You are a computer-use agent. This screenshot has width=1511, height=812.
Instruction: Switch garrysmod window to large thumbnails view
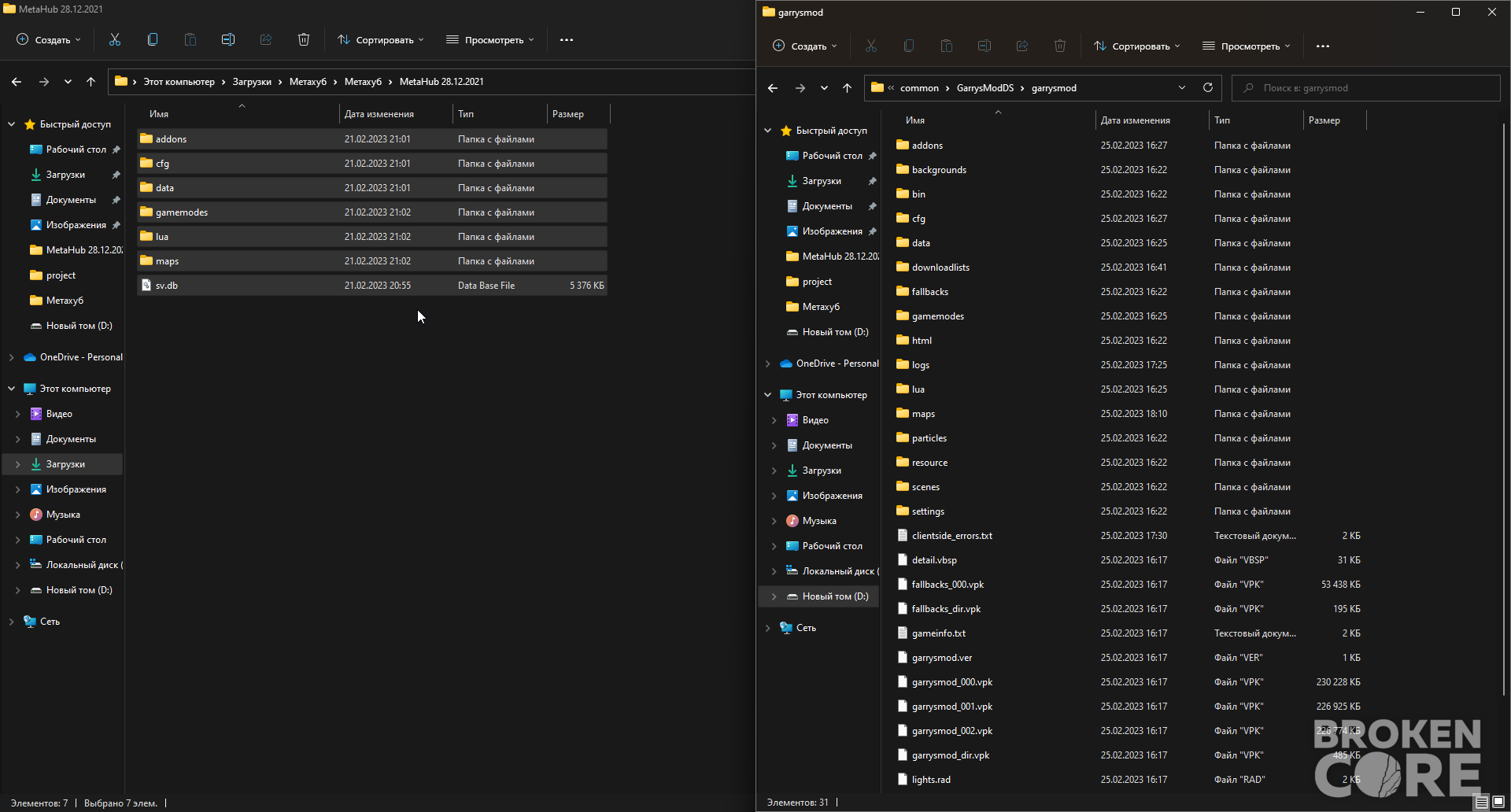(x=1498, y=802)
